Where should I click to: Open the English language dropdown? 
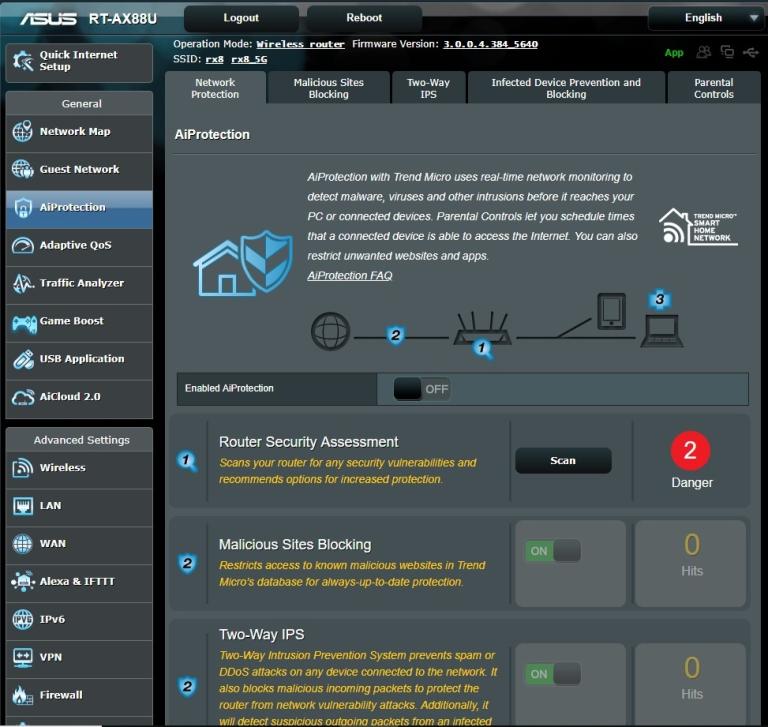tap(705, 18)
